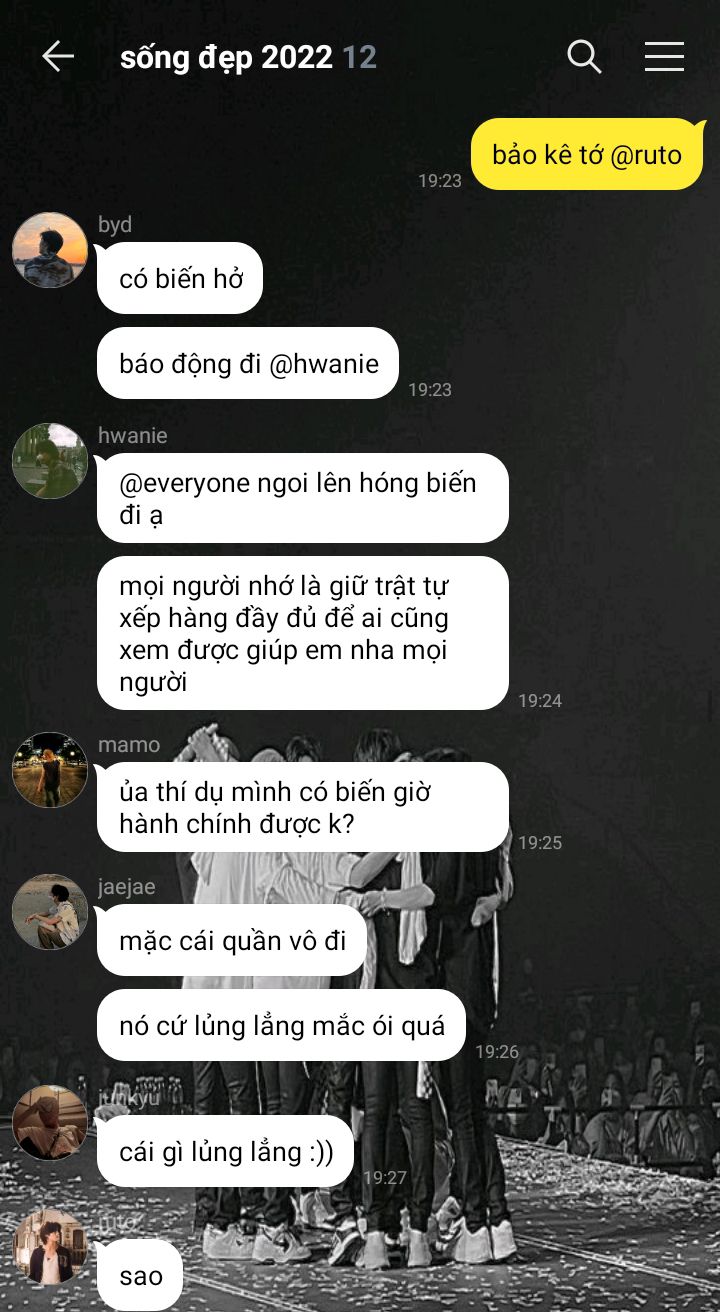This screenshot has height=1312, width=720.
Task: Tap the back arrow icon
Action: [58, 57]
